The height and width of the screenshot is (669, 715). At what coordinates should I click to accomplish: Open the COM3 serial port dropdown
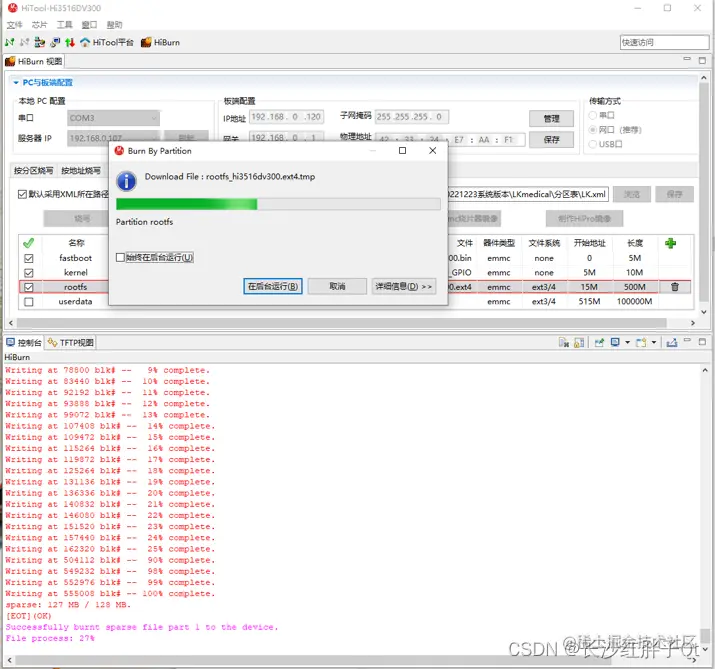tap(113, 118)
